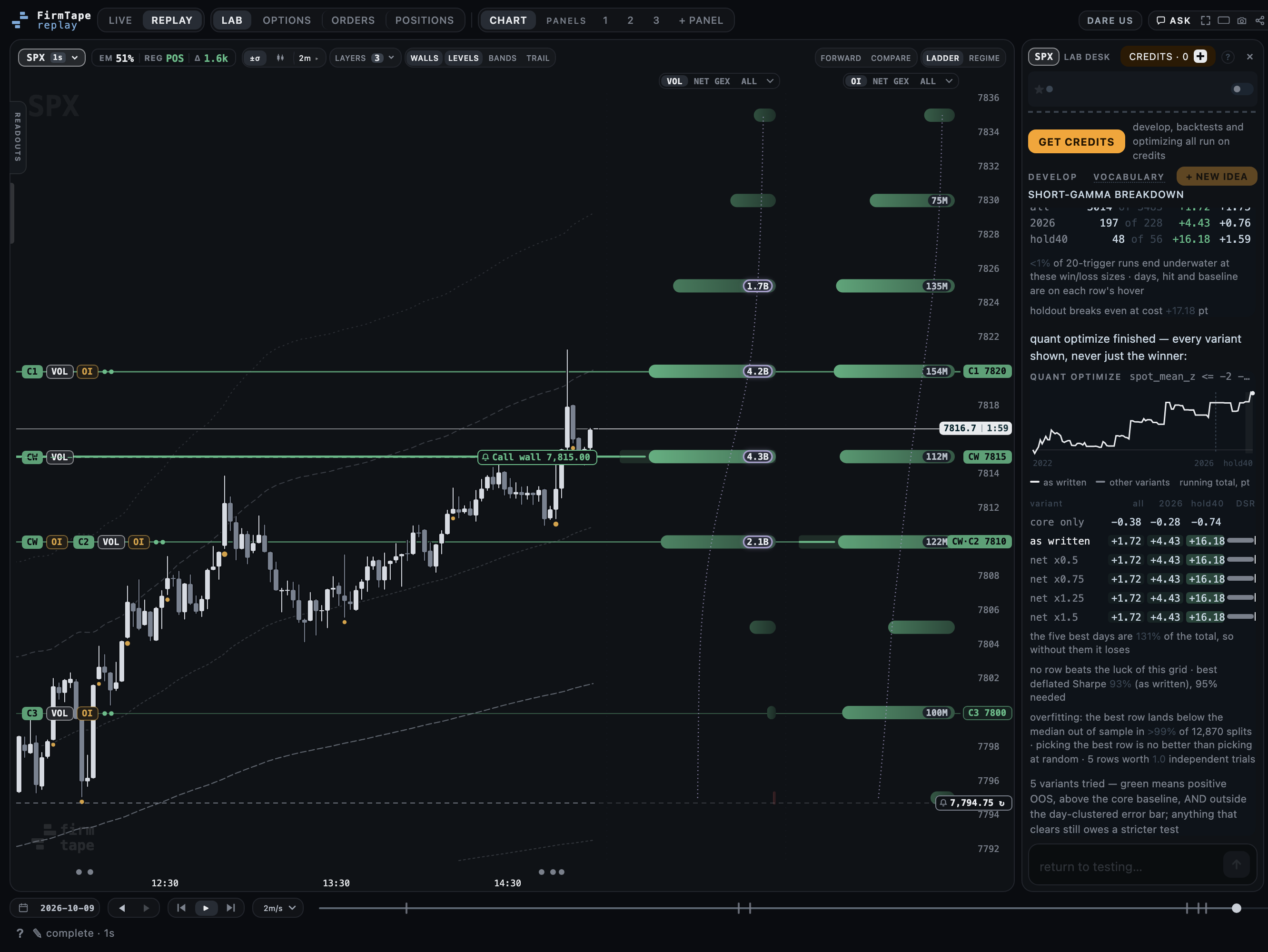1268x952 pixels.
Task: Click the candlestick style icon
Action: (280, 58)
